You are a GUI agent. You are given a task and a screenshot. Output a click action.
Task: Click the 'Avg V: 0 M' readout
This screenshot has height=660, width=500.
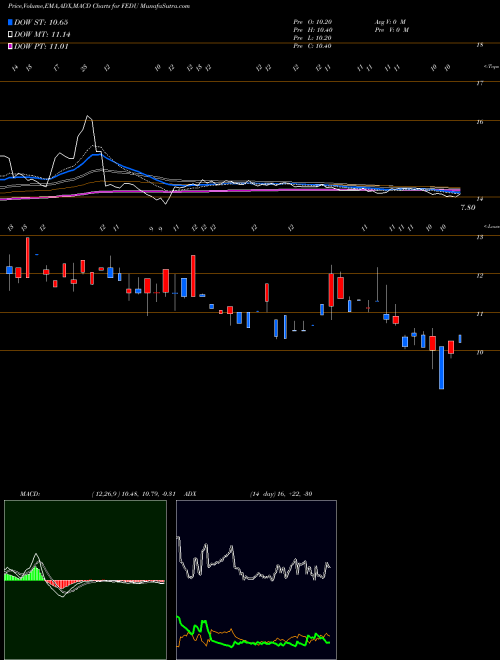pos(390,22)
